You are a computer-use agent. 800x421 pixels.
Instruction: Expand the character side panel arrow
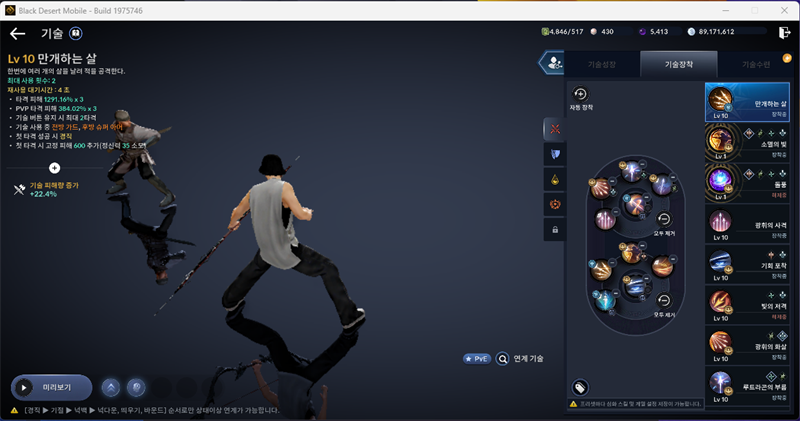tap(549, 63)
